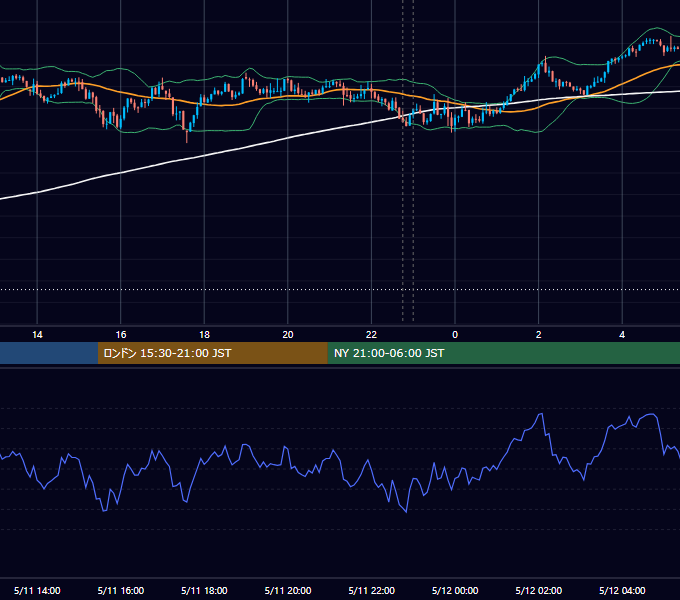Click the 0 hour axis label
This screenshot has height=600, width=680.
tap(455, 335)
